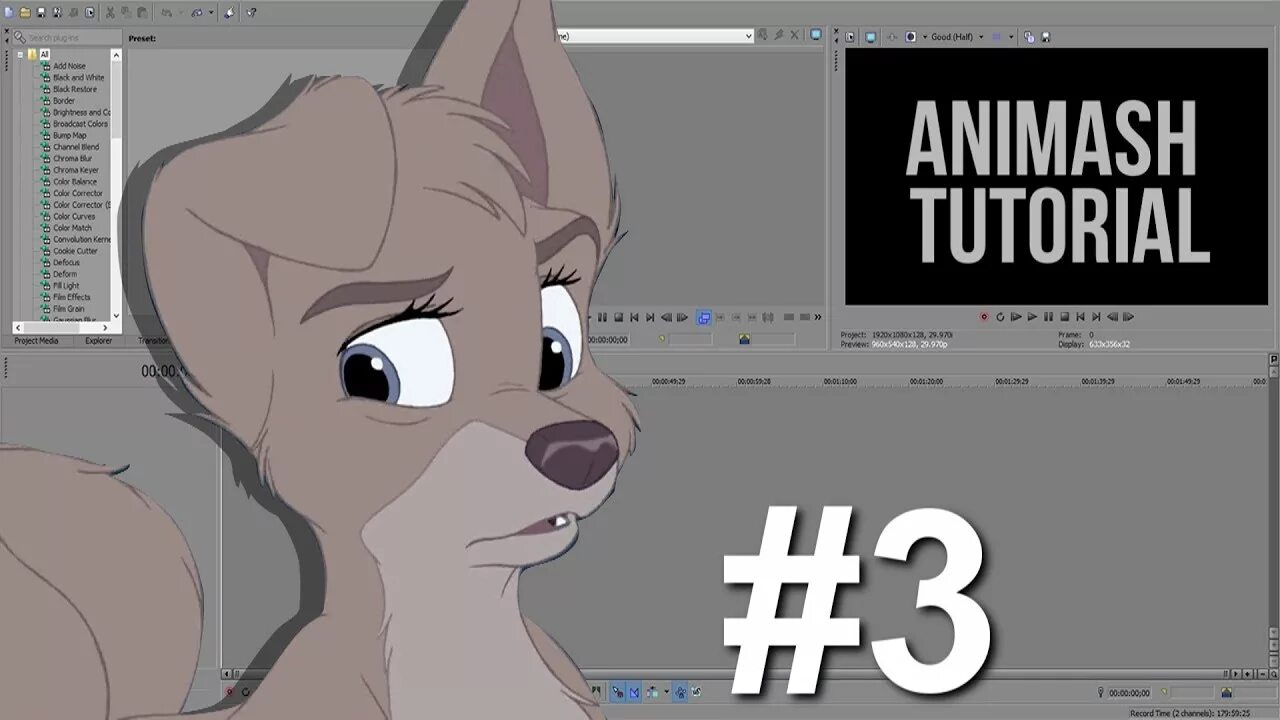Toggle highlighted blue button in left transport

coord(704,317)
